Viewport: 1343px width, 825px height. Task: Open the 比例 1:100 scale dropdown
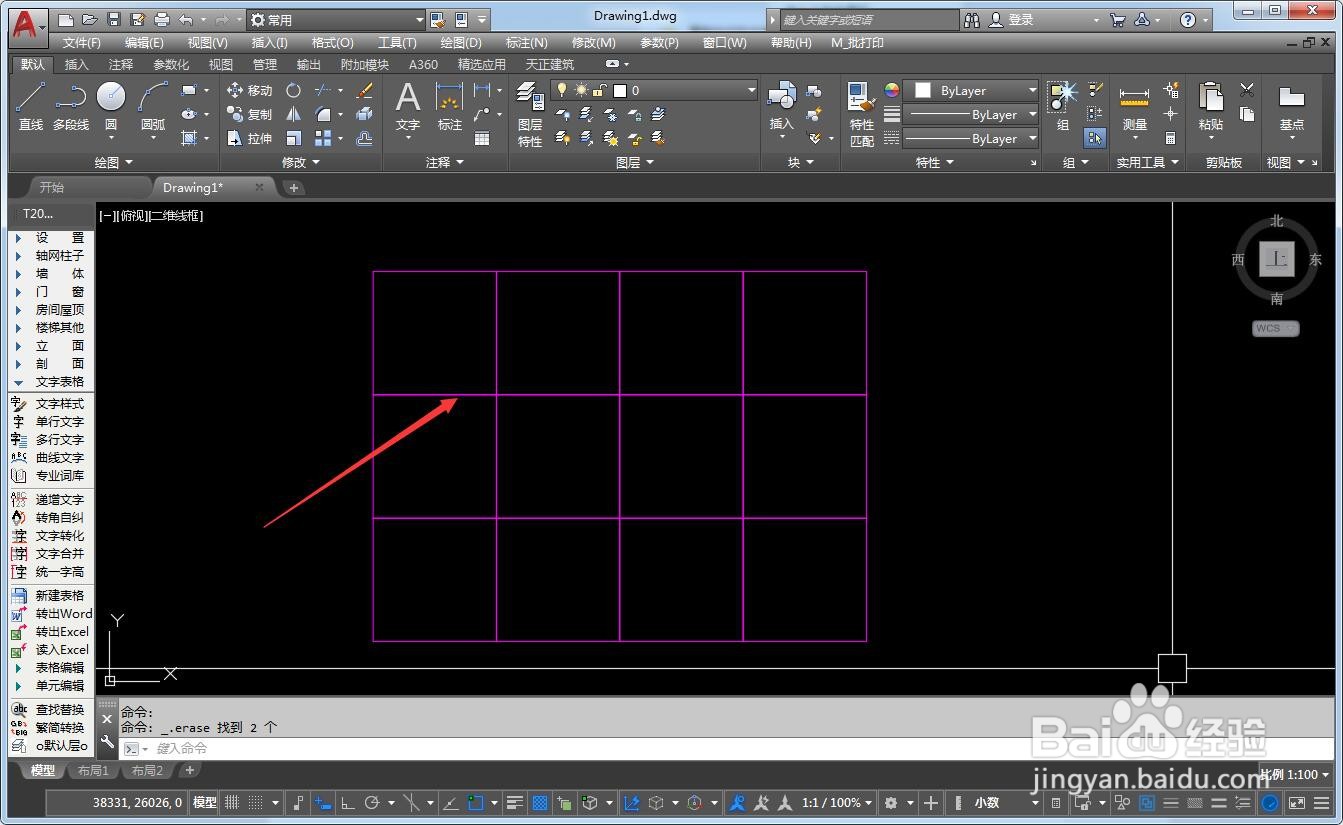[x=1295, y=774]
